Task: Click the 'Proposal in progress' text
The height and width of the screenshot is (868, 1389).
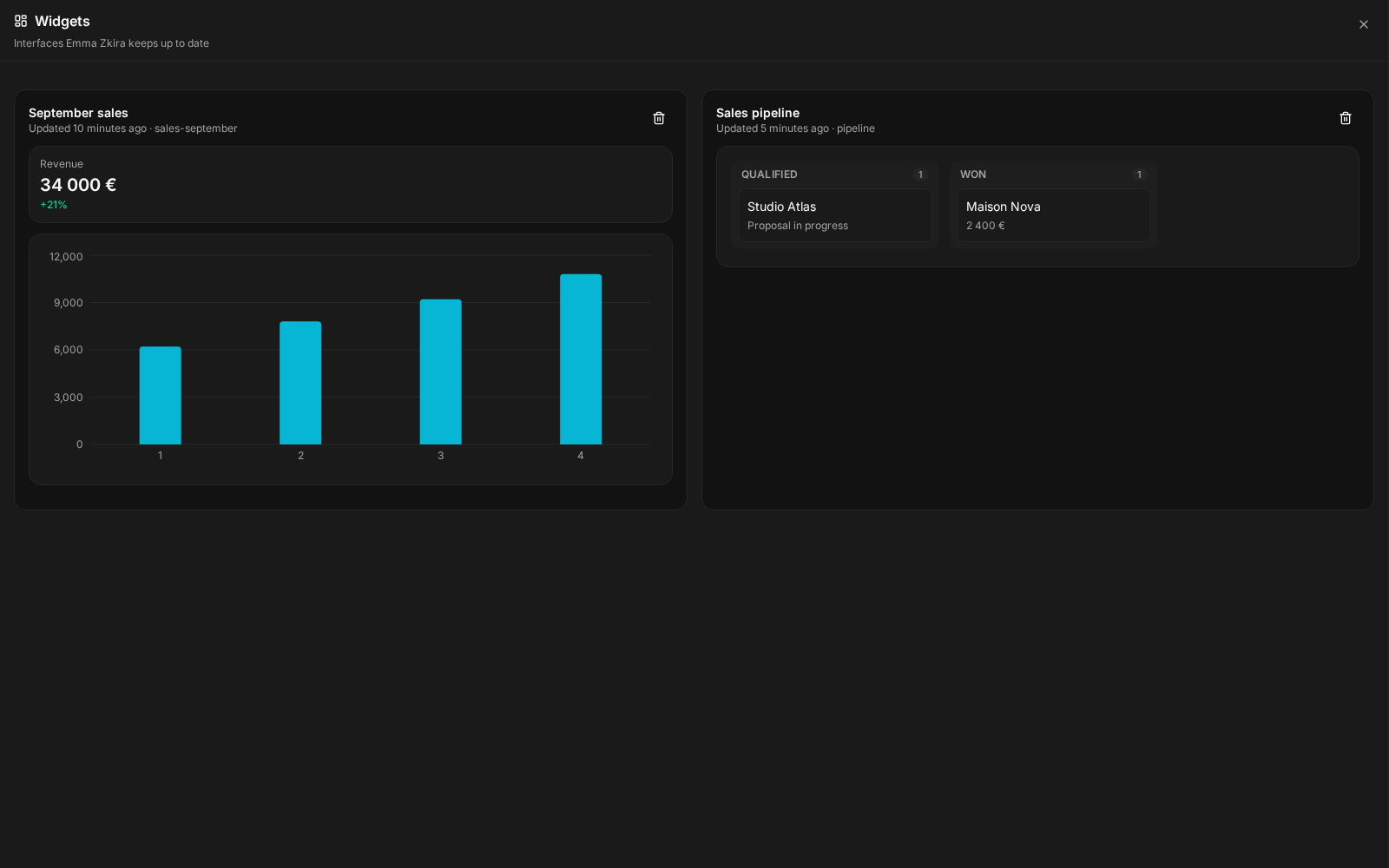Action: pyautogui.click(x=798, y=226)
